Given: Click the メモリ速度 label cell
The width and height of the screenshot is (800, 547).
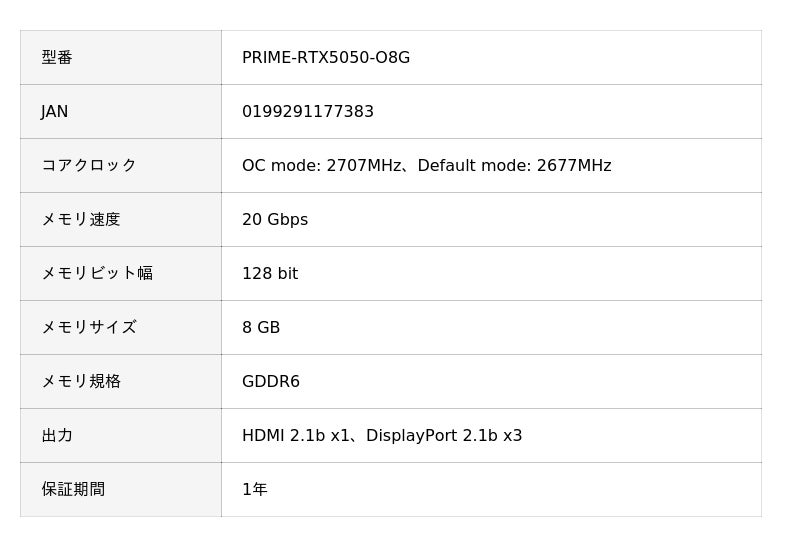Looking at the screenshot, I should click(x=80, y=220).
